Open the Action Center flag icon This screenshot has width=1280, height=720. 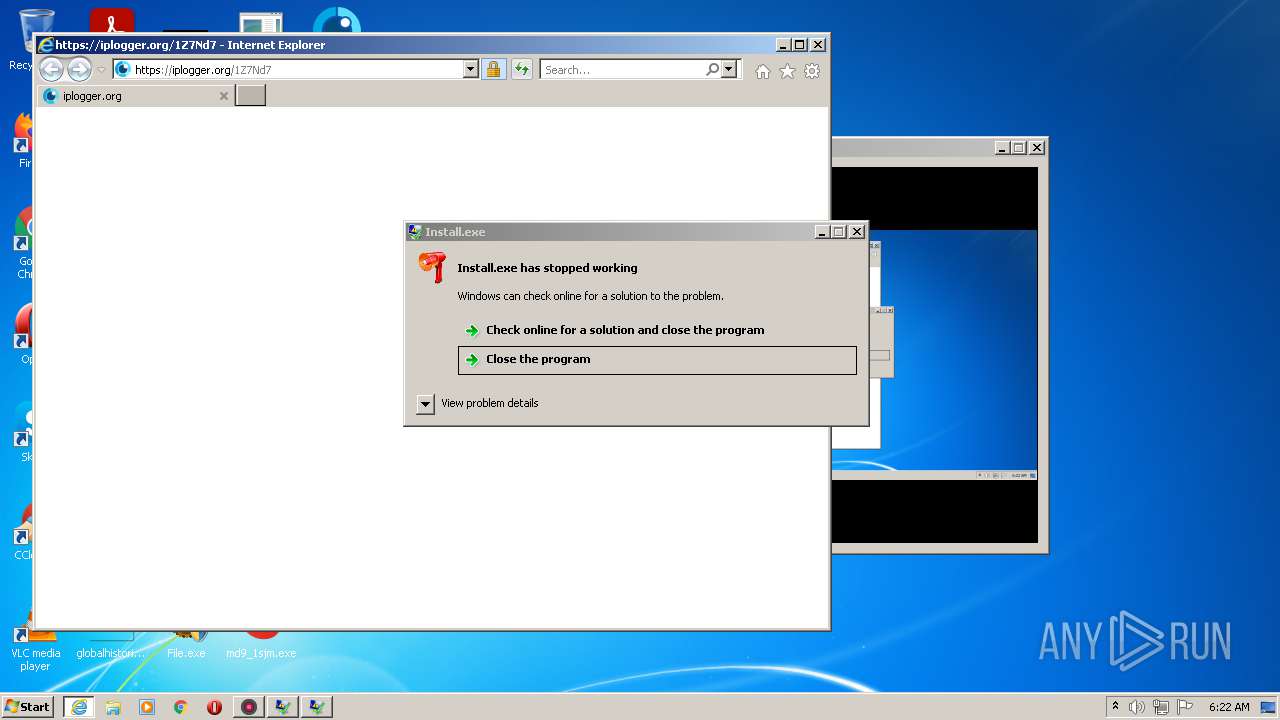1185,706
